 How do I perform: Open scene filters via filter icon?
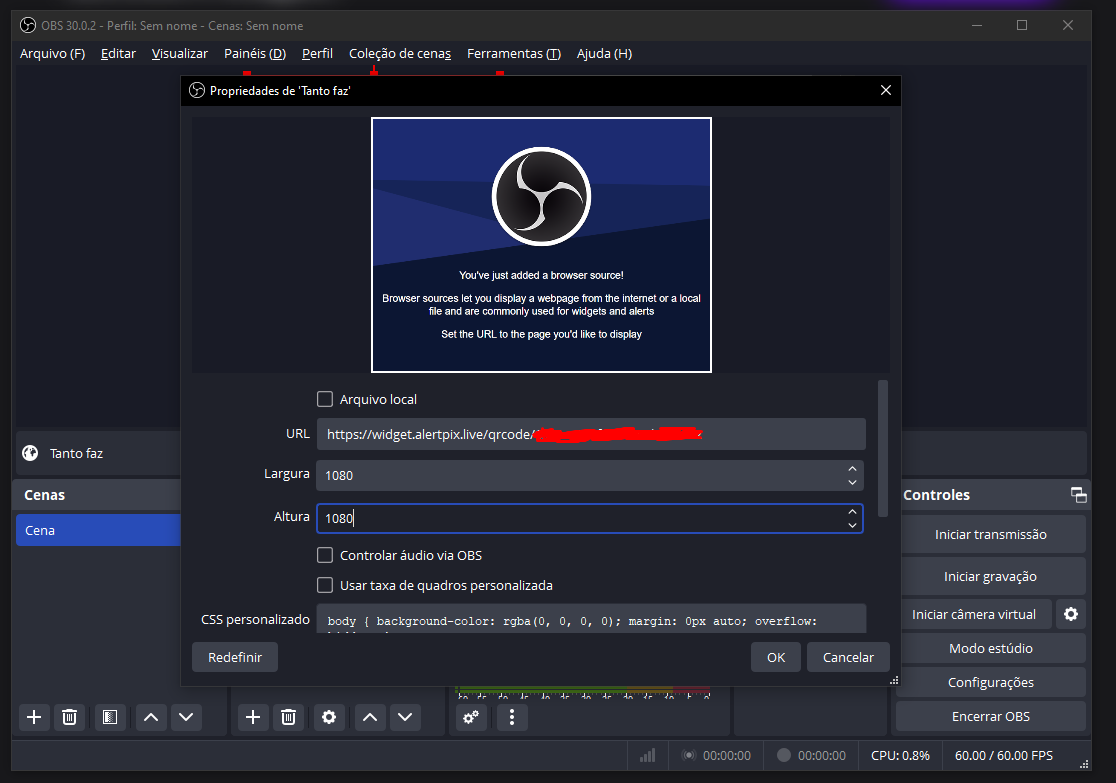[x=110, y=717]
